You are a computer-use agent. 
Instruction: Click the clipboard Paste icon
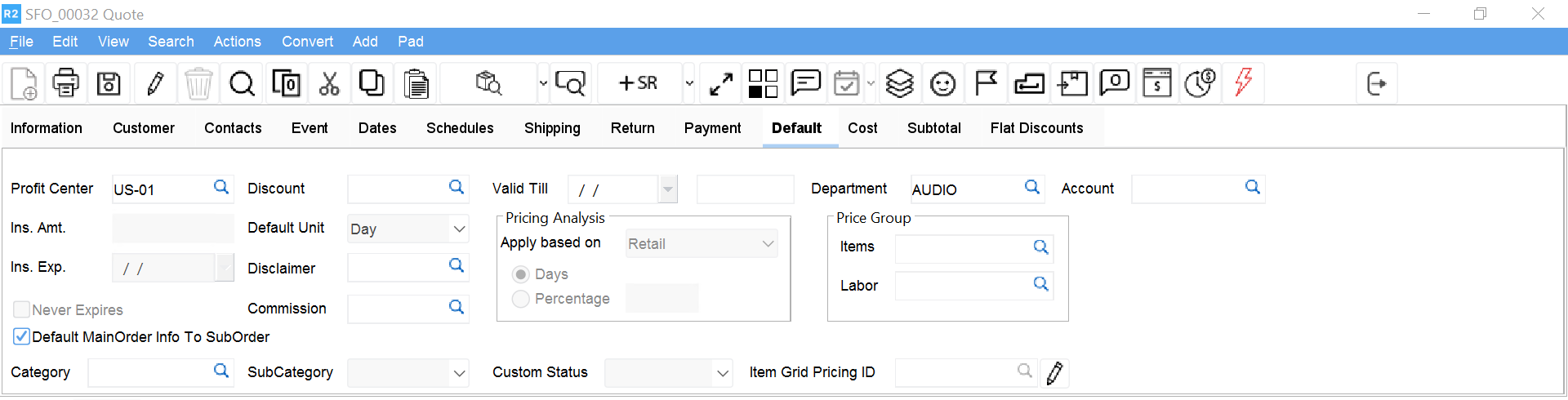pos(416,83)
